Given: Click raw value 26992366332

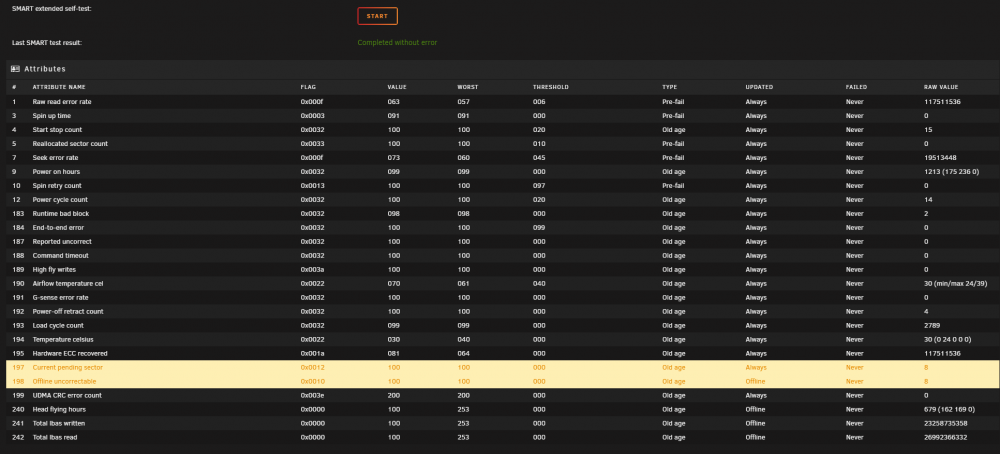Looking at the screenshot, I should 945,437.
